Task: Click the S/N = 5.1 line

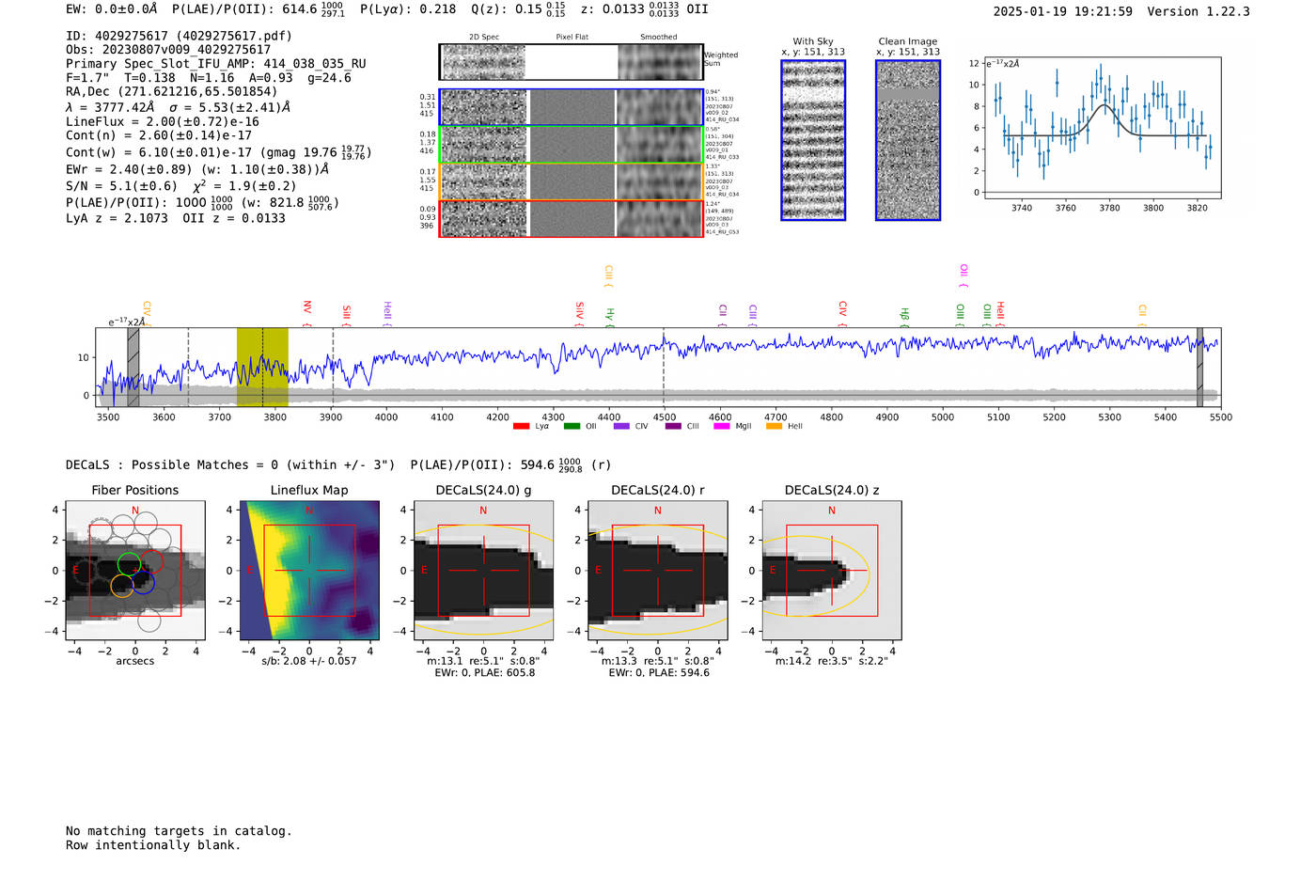Action: [180, 185]
